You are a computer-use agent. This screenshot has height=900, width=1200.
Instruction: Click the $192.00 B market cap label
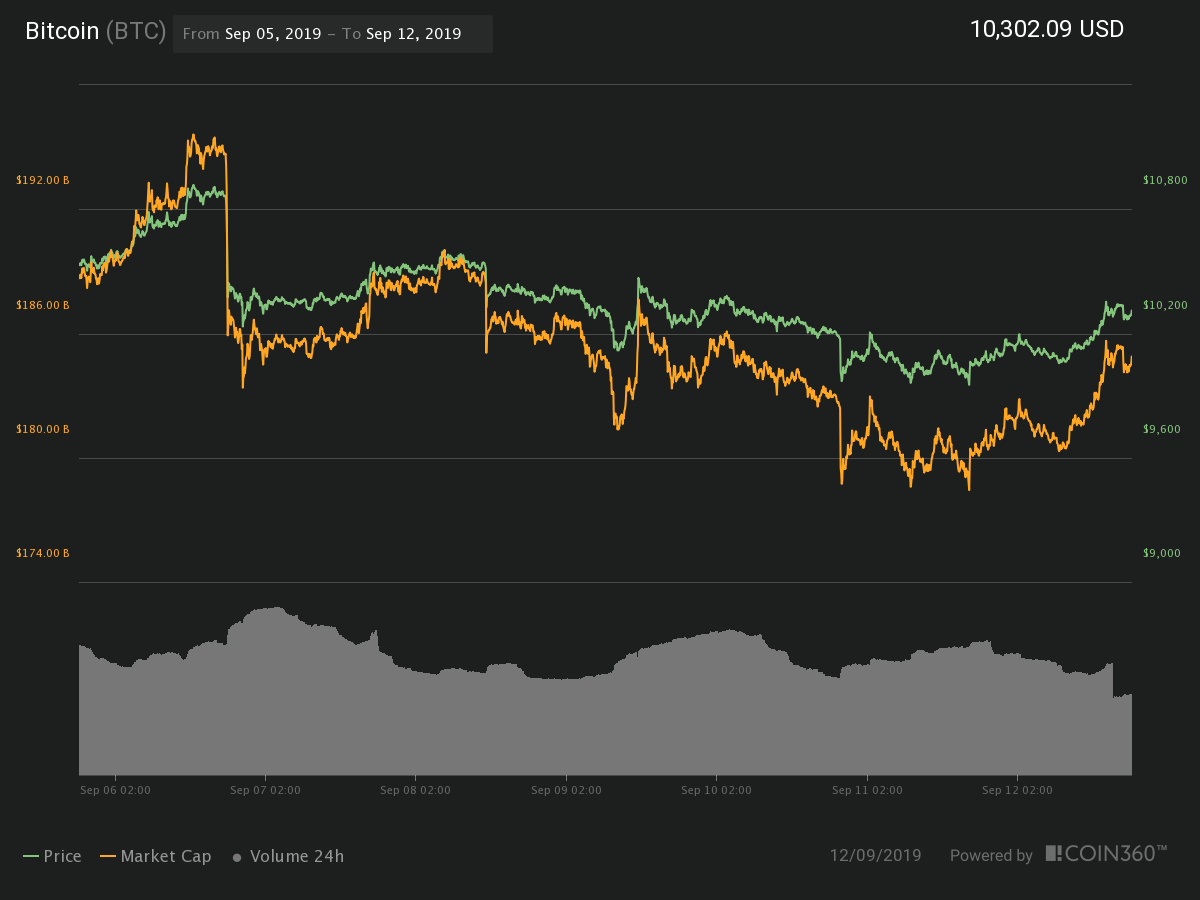(43, 180)
